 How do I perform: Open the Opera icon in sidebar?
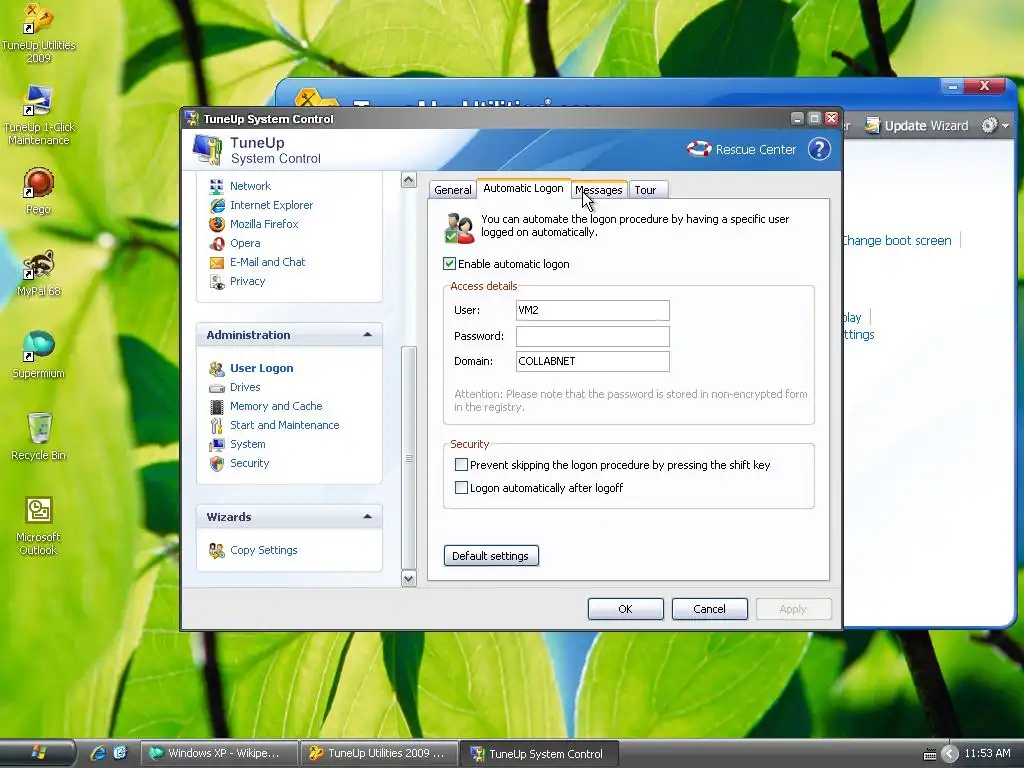tap(216, 243)
